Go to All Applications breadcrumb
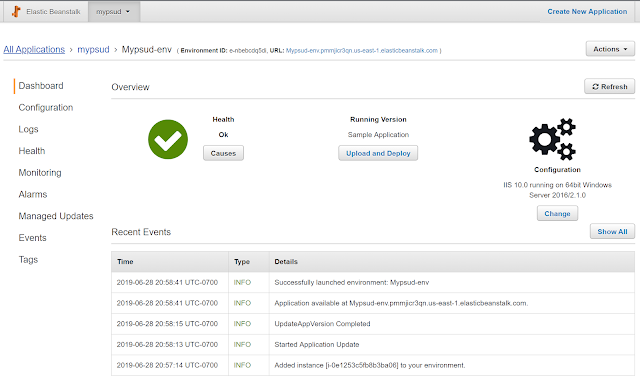The image size is (640, 388). [34, 49]
